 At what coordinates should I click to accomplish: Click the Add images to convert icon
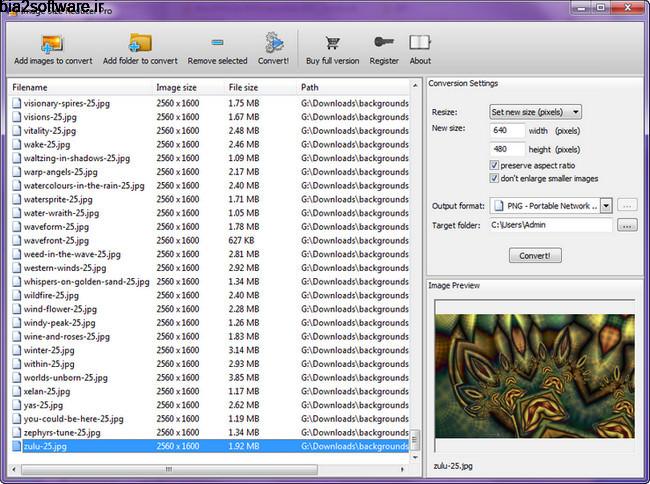click(52, 44)
